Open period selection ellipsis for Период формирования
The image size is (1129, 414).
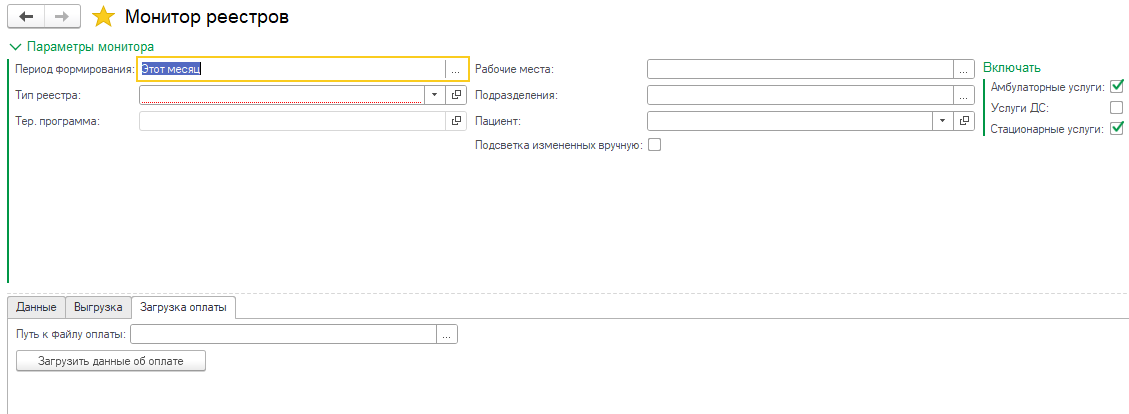coord(456,69)
